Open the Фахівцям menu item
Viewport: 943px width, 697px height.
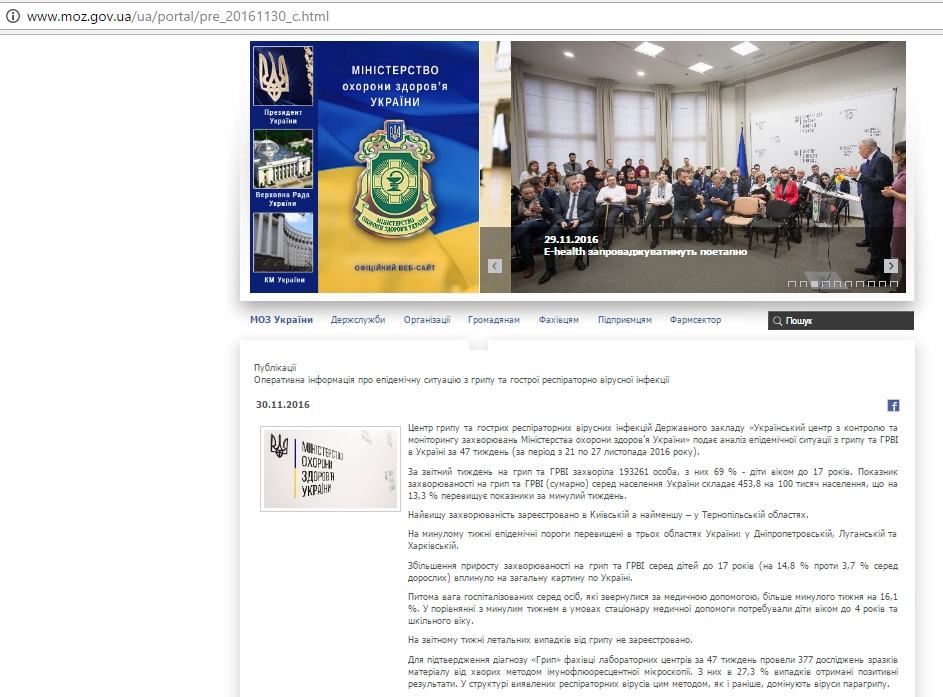559,320
